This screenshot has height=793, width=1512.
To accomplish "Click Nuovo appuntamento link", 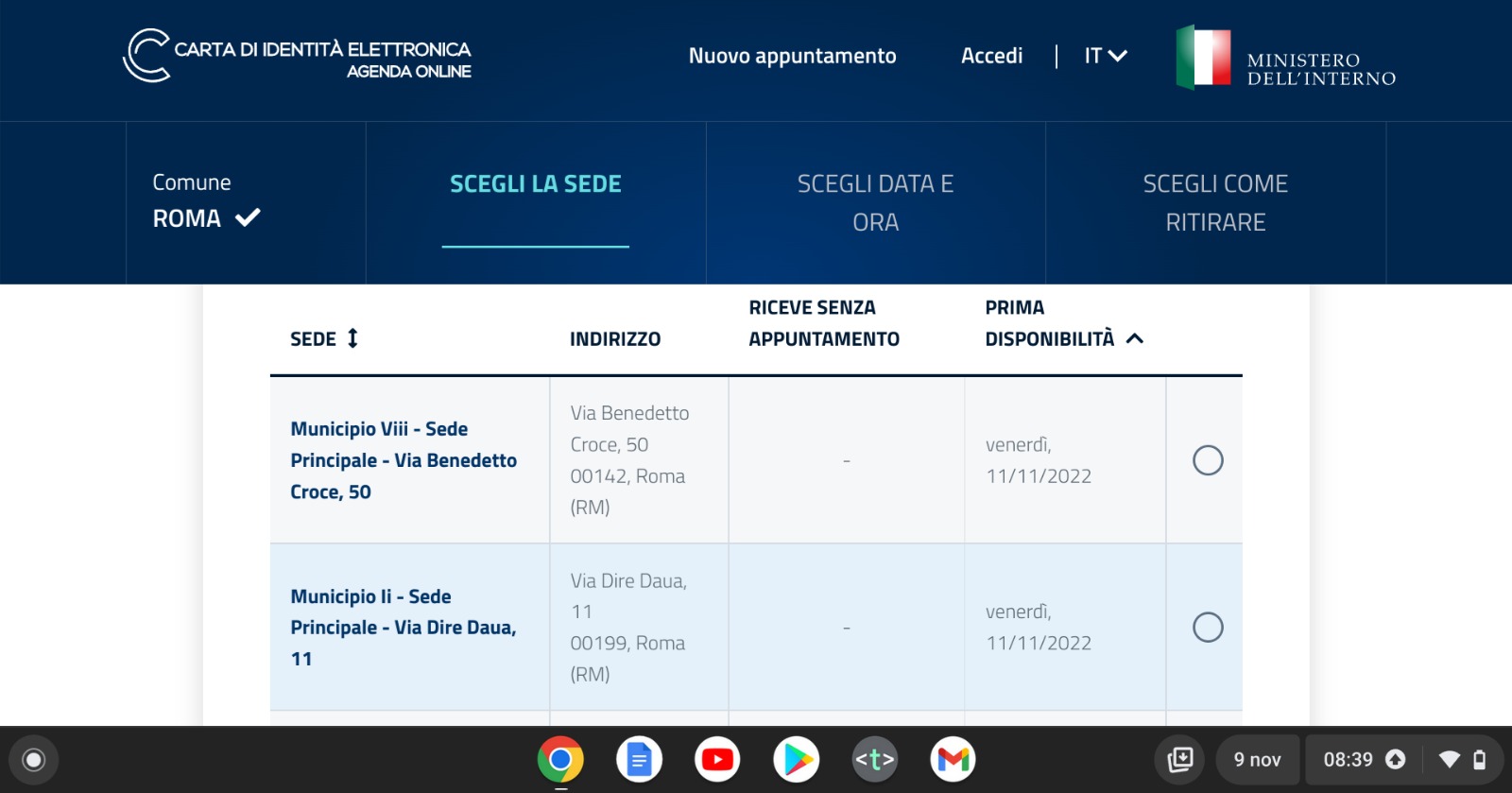I will click(x=793, y=56).
